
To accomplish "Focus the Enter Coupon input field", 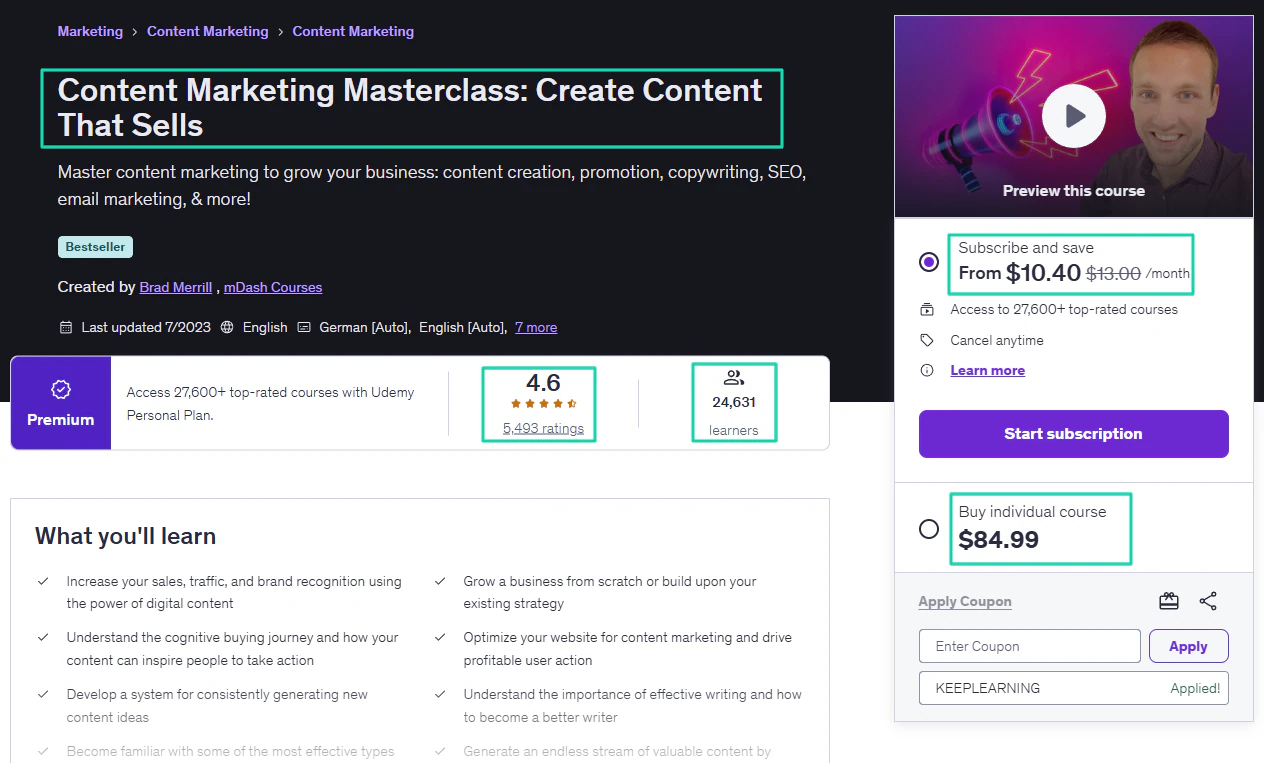I will point(1029,646).
